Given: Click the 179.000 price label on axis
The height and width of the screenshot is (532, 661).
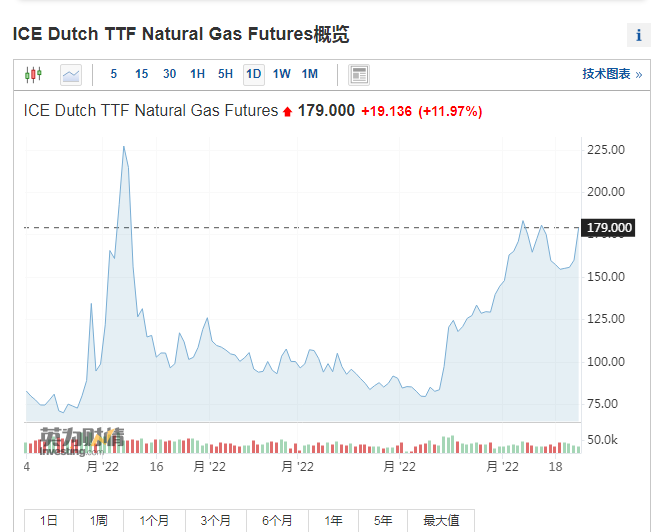Looking at the screenshot, I should pos(609,228).
